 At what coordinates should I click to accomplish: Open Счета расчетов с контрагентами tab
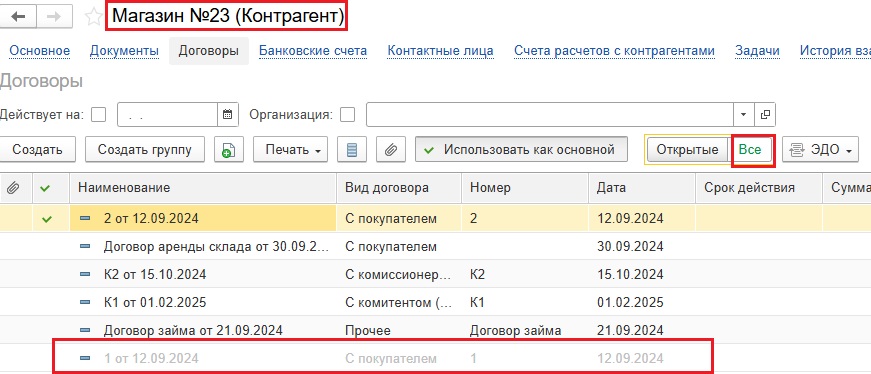pos(614,51)
